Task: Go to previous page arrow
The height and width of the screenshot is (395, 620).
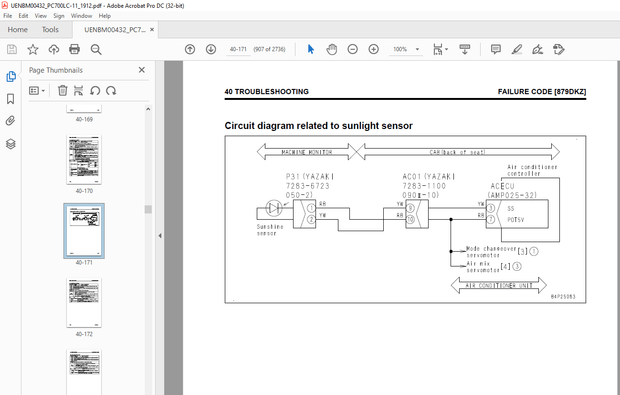Action: 190,49
